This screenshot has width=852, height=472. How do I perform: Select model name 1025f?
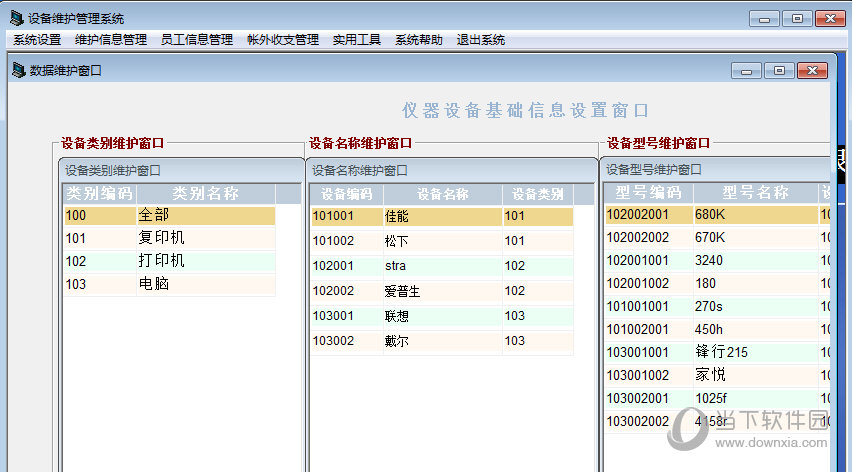pos(755,399)
